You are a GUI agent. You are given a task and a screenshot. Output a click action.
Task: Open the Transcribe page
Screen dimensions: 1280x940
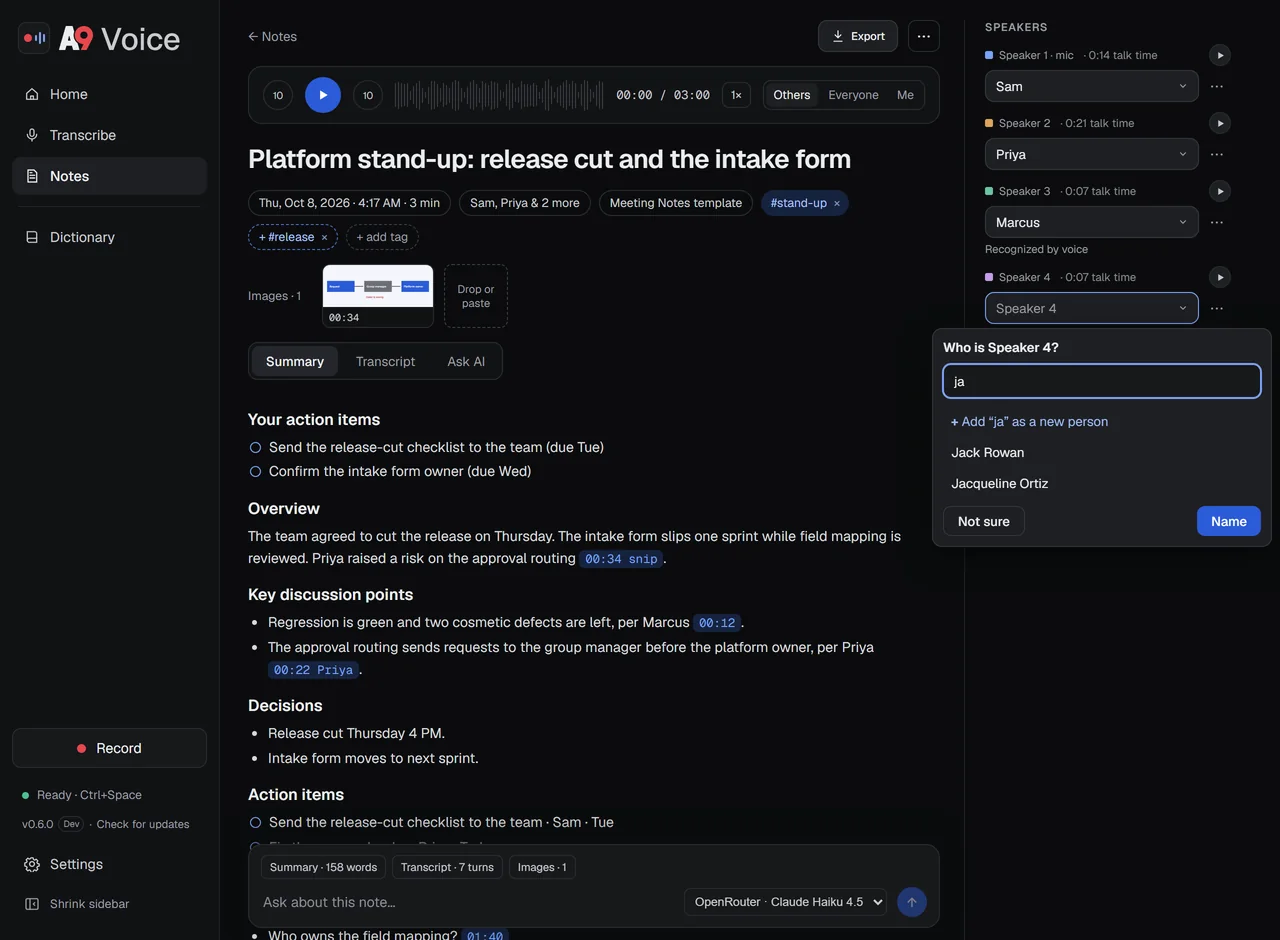[110, 135]
